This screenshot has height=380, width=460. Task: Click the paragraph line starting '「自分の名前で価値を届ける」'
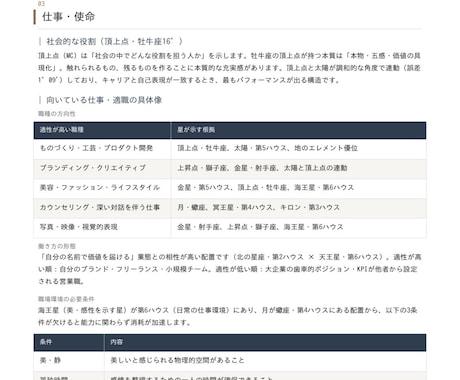pos(230,257)
